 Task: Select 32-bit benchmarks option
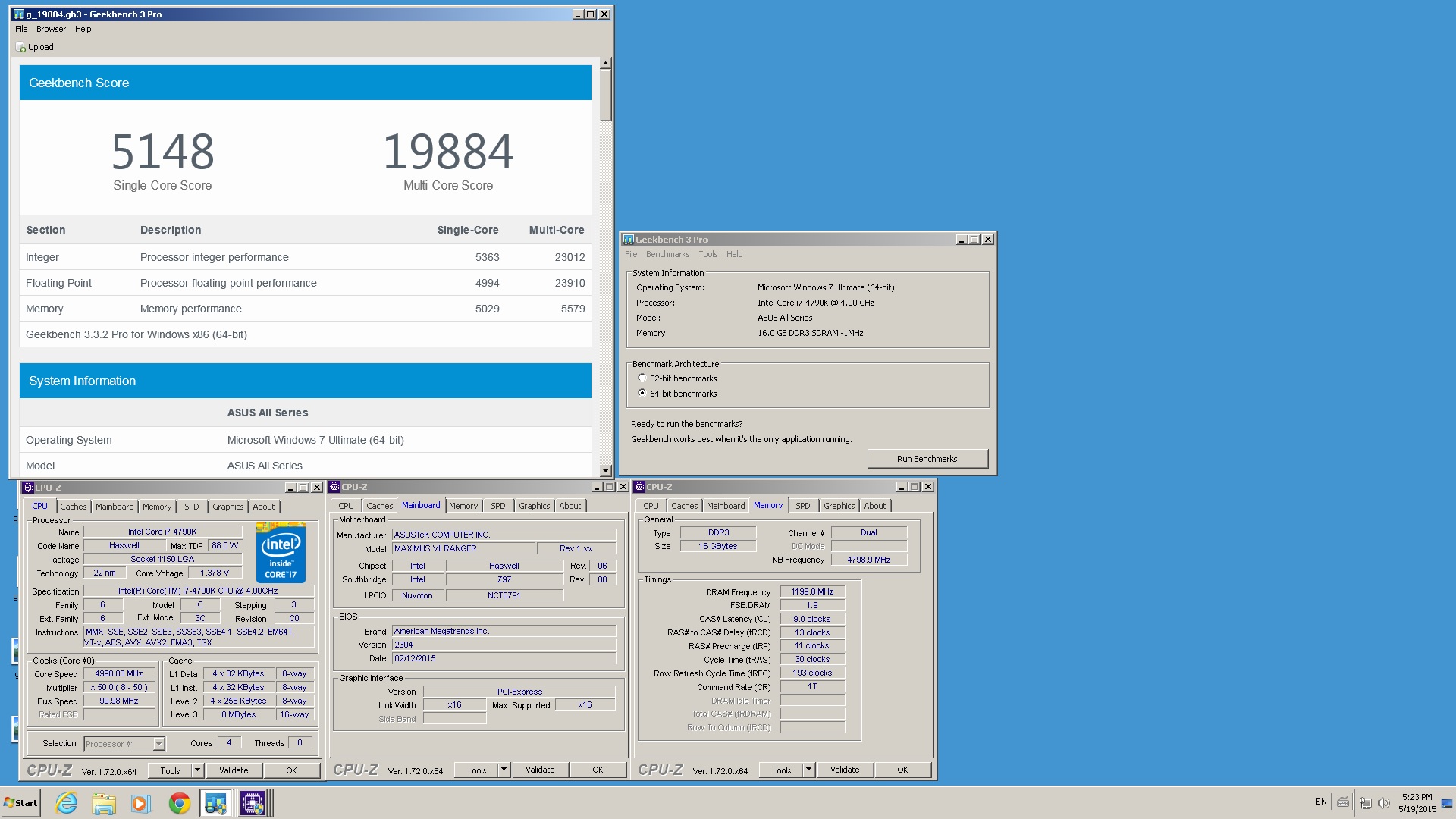click(x=642, y=378)
